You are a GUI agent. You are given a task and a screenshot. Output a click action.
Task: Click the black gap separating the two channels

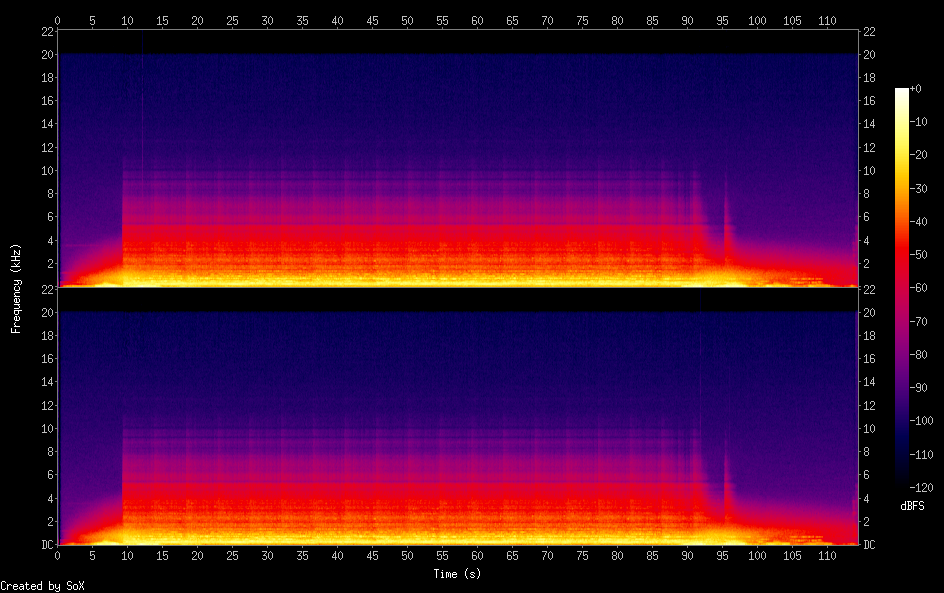(x=458, y=299)
